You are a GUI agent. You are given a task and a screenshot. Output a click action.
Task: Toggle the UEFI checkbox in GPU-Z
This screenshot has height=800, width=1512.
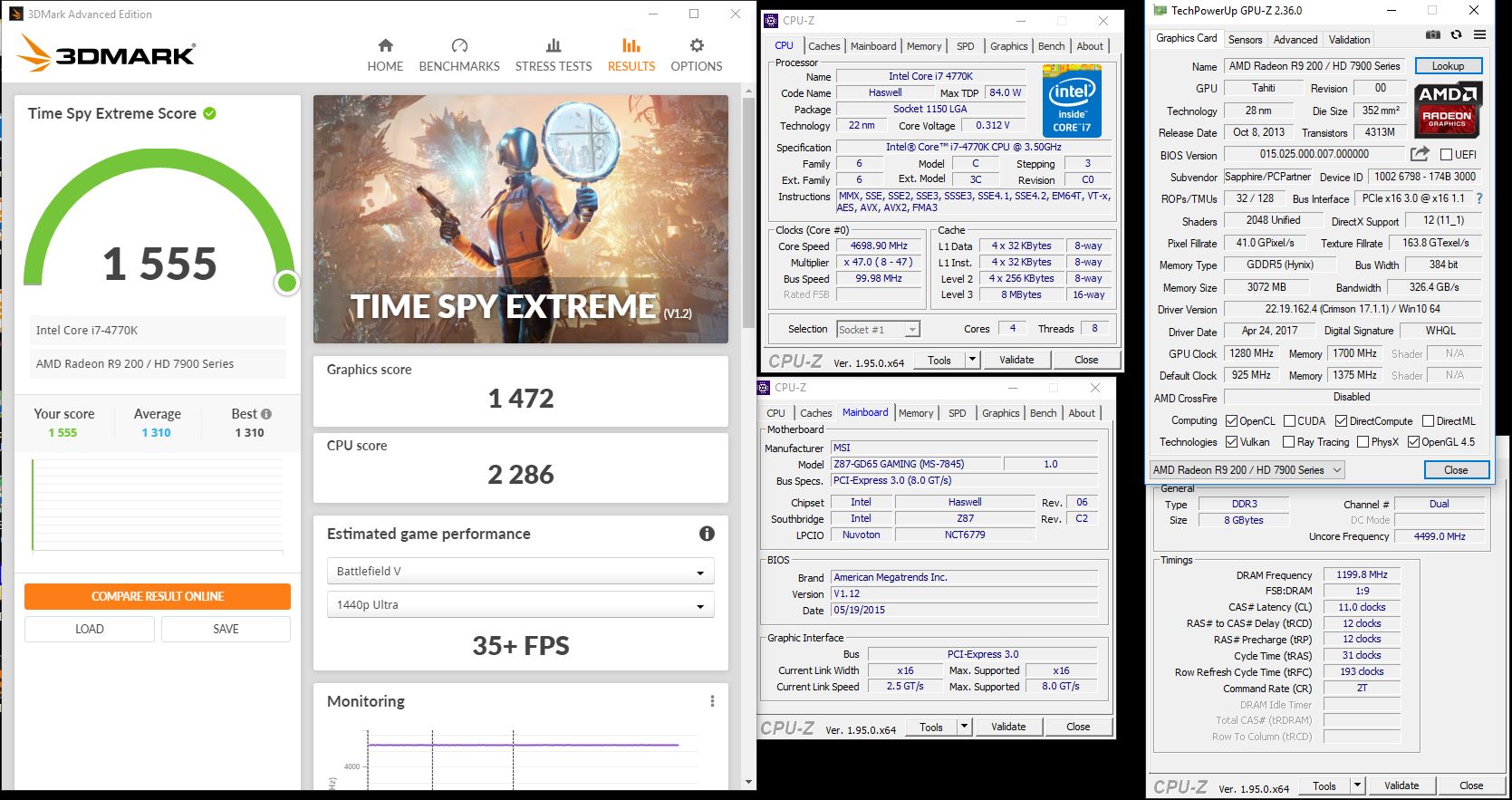[1446, 155]
